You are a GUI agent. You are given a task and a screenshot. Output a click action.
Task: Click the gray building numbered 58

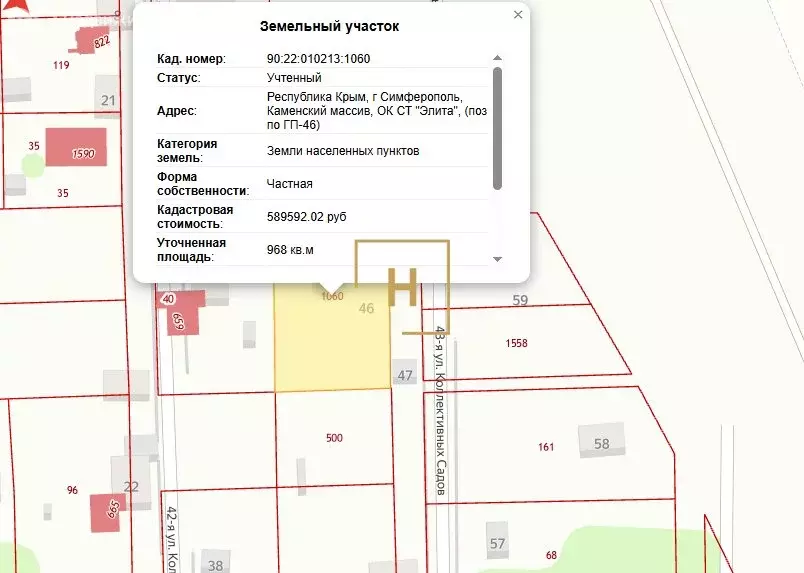601,442
